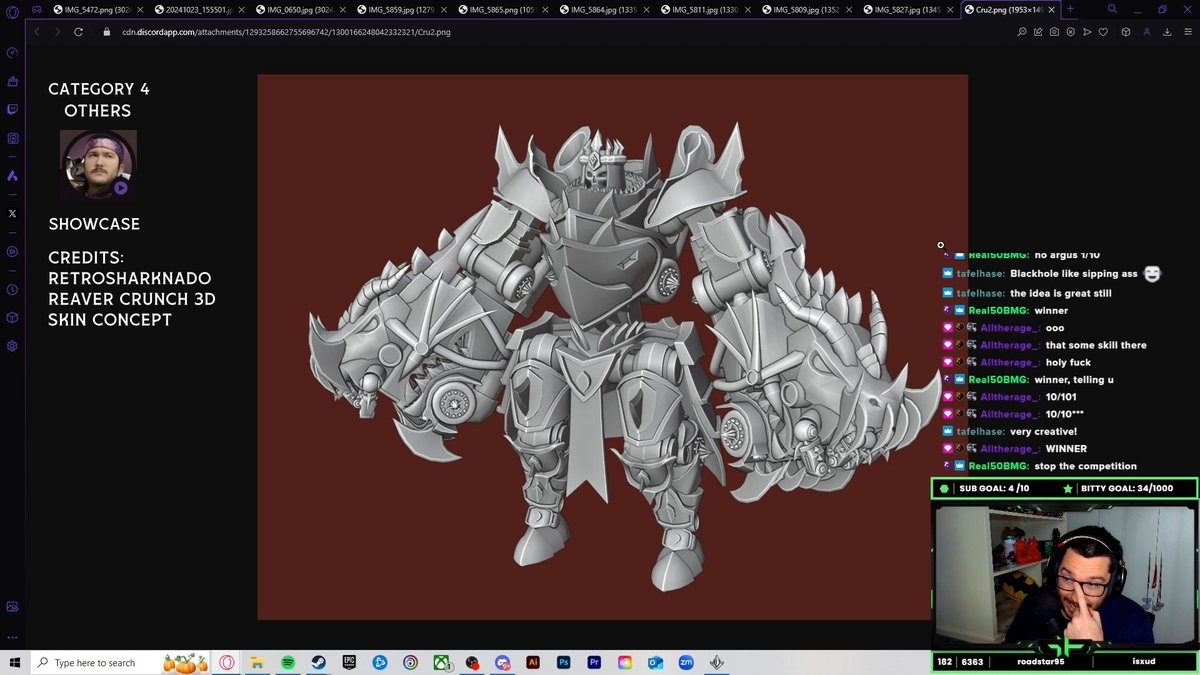The width and height of the screenshot is (1200, 675).
Task: Click 'RETROSHARKNADO' credits text
Action: pos(130,278)
